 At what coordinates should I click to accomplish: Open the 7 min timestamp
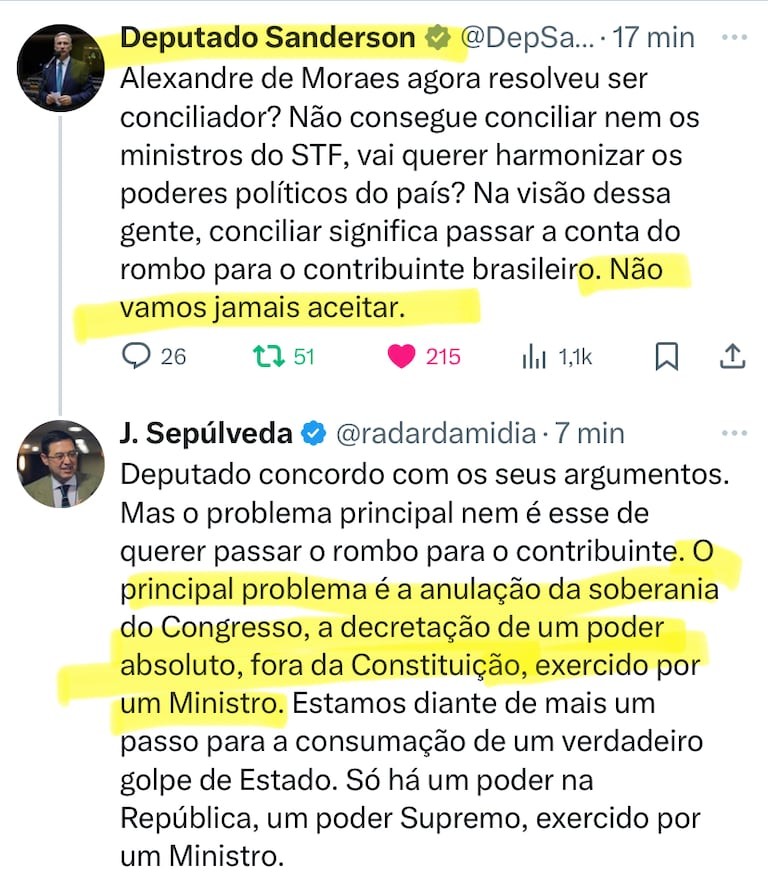[590, 433]
